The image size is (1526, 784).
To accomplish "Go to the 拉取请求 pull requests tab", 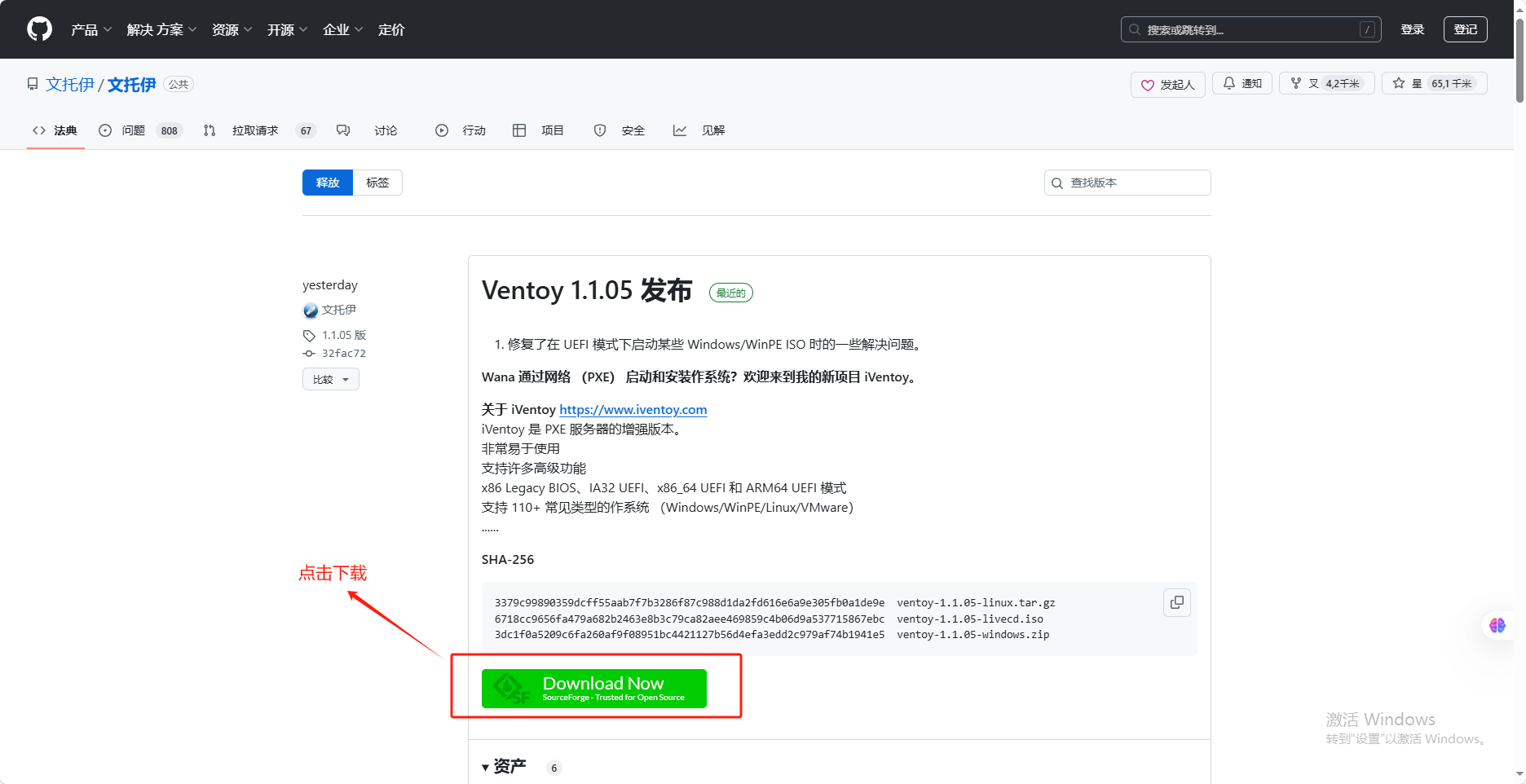I will point(254,130).
